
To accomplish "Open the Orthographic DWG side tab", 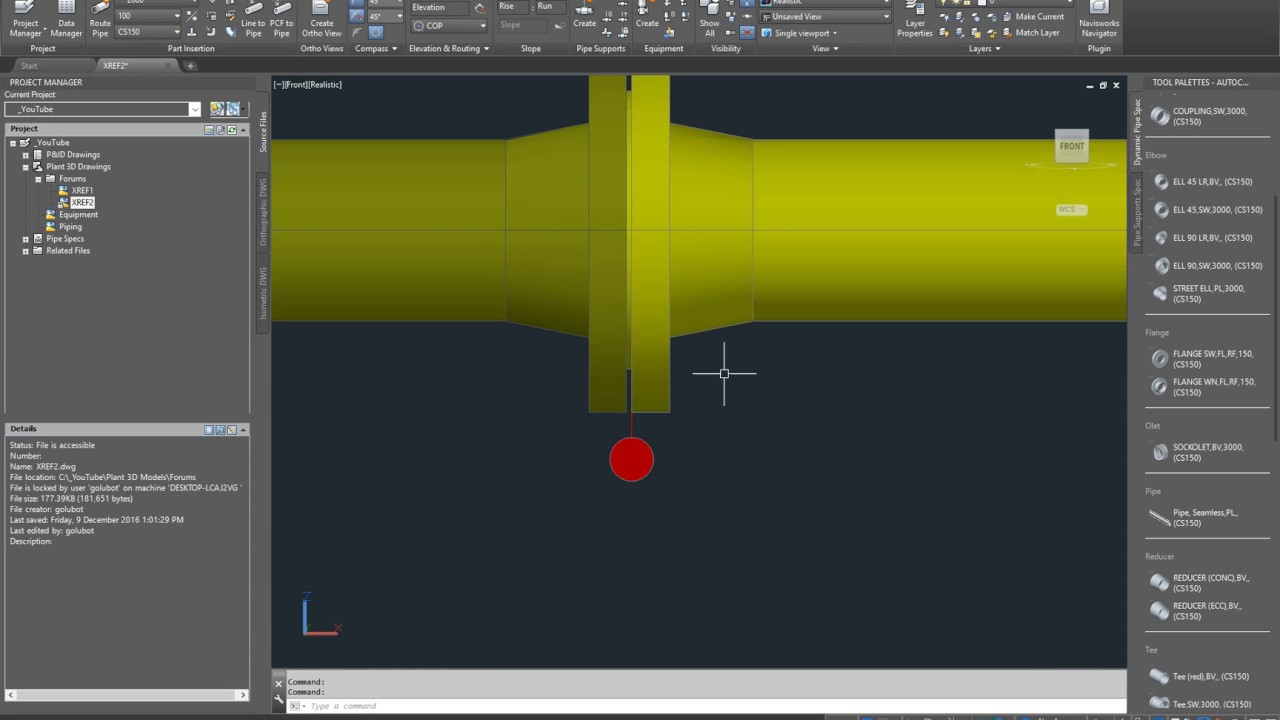I will coord(264,211).
